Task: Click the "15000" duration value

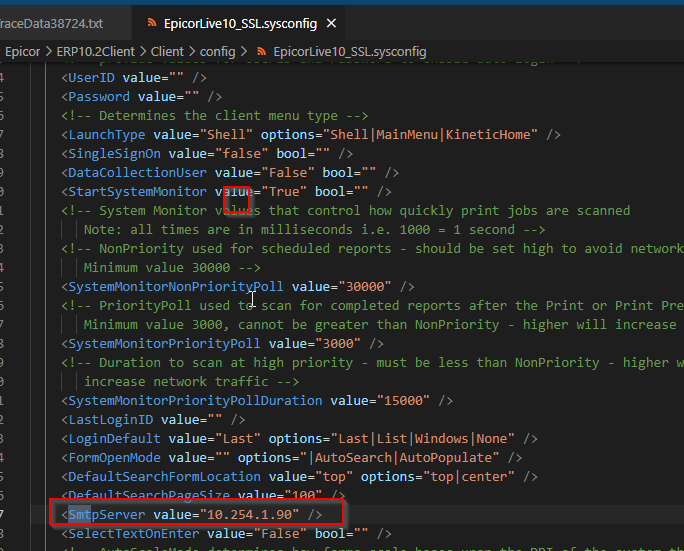Action: [x=403, y=400]
